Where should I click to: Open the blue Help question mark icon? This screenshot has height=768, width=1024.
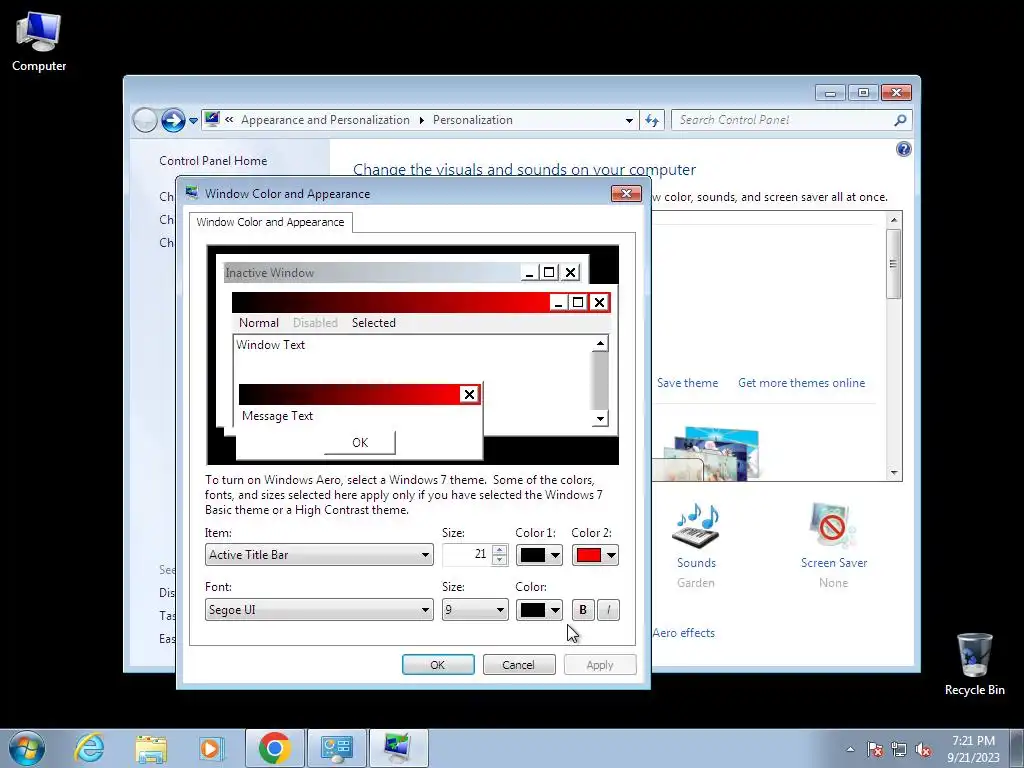[x=903, y=149]
